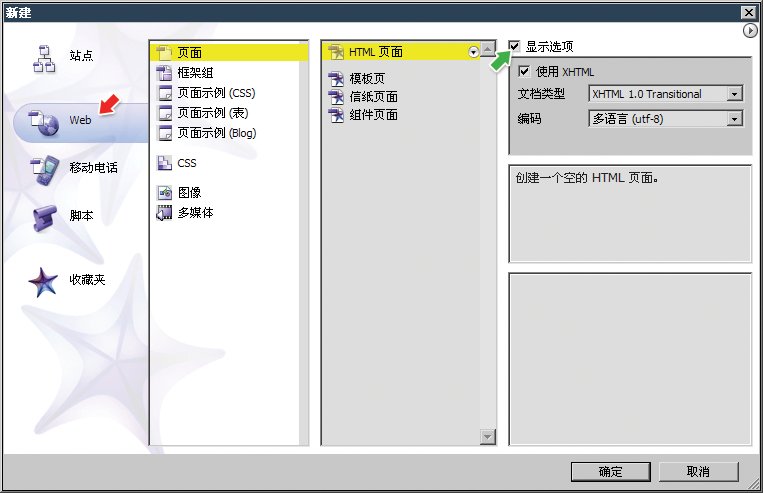Select the Web category label
The height and width of the screenshot is (493, 763).
(x=80, y=120)
